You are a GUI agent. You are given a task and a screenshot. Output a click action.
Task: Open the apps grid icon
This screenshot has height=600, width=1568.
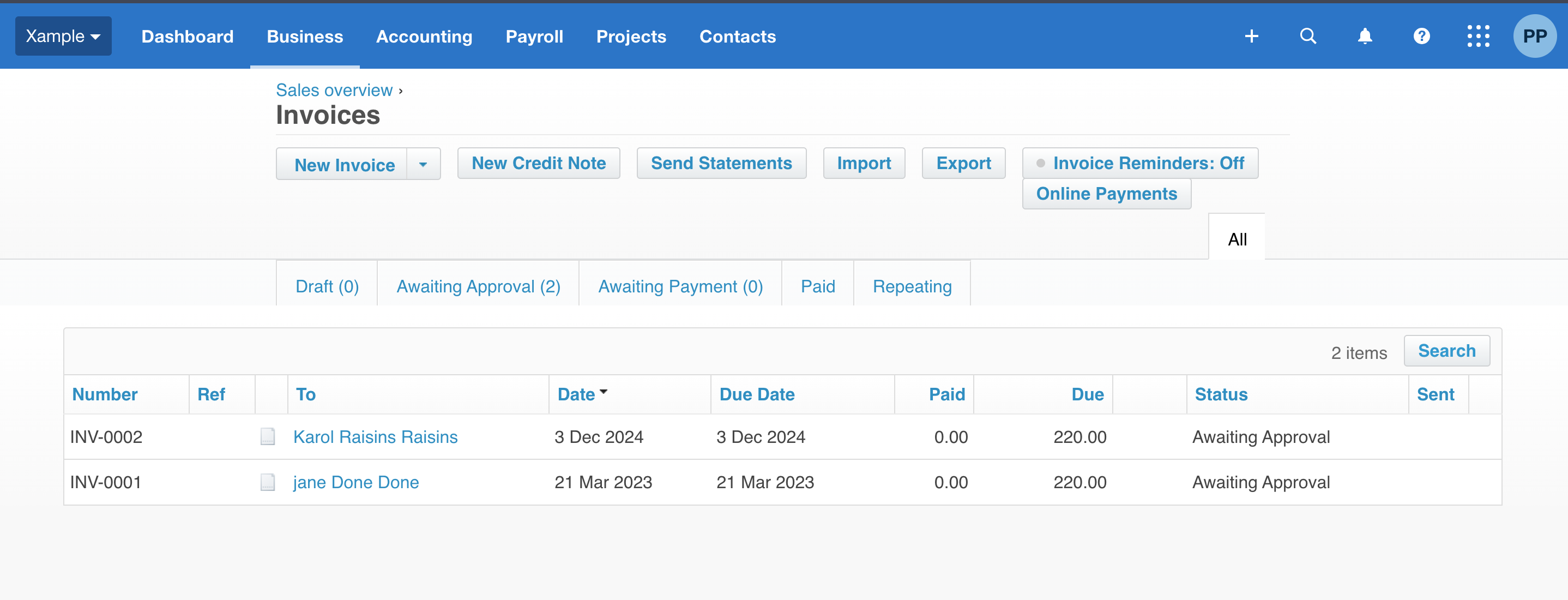pyautogui.click(x=1478, y=37)
